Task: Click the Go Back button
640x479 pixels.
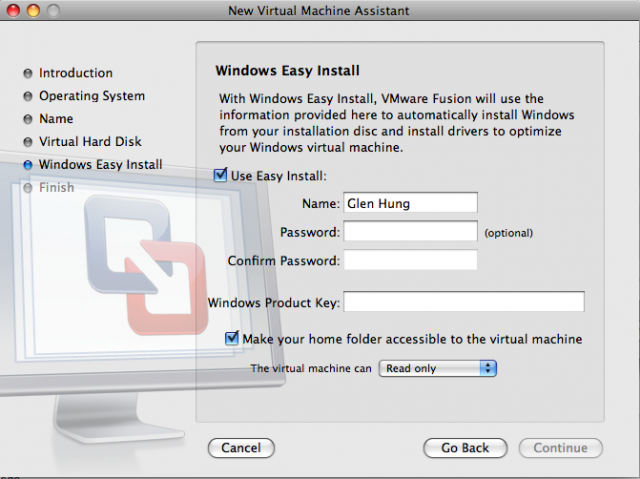Action: point(465,448)
